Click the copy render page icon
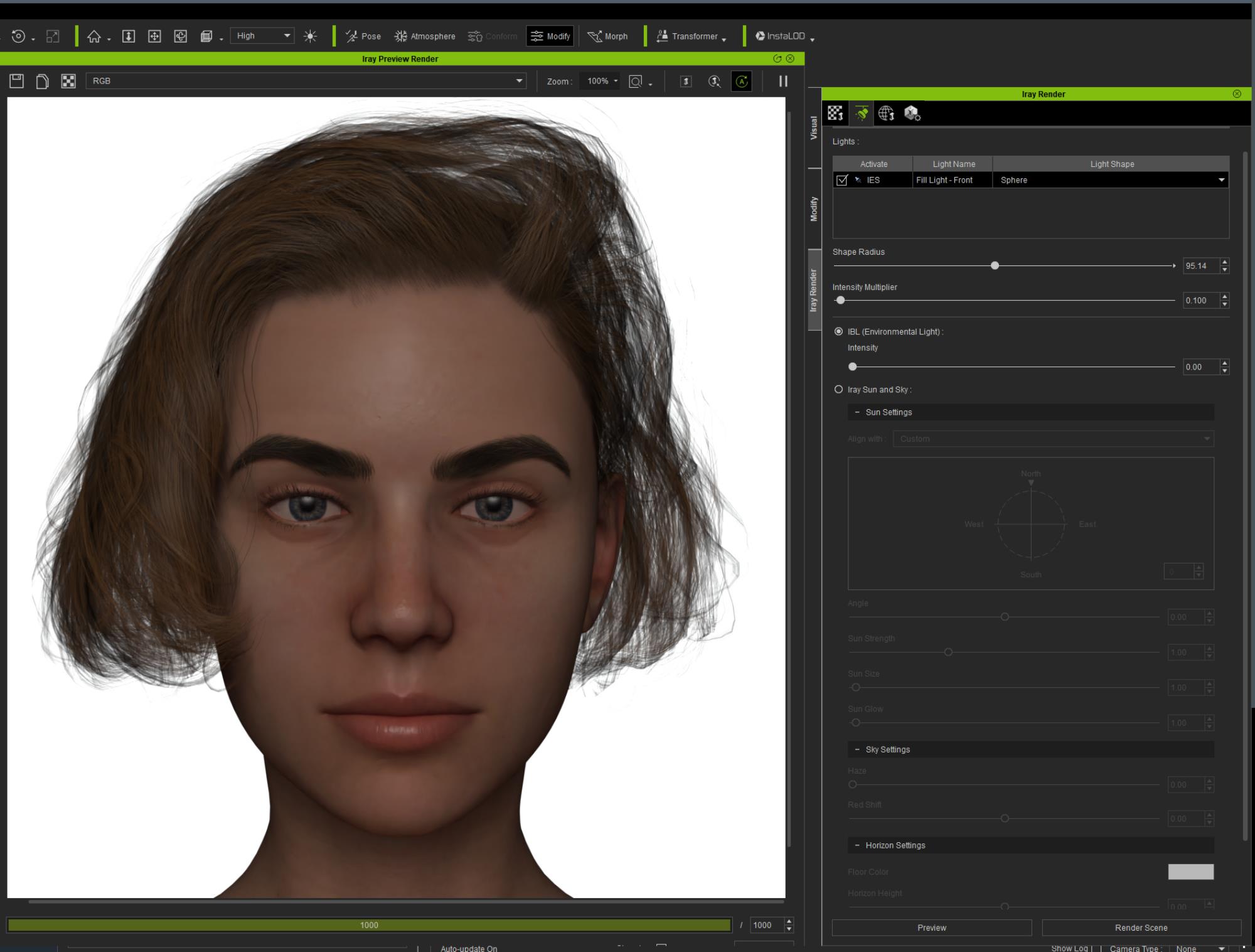The image size is (1255, 952). coord(42,81)
